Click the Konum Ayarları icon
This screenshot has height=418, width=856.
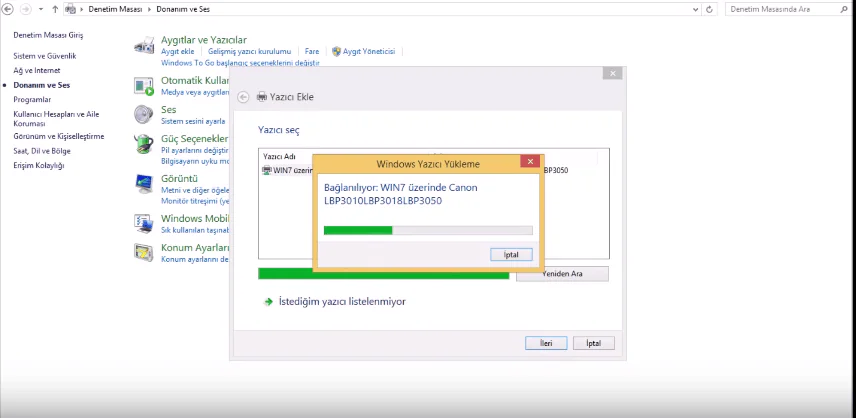pos(144,253)
